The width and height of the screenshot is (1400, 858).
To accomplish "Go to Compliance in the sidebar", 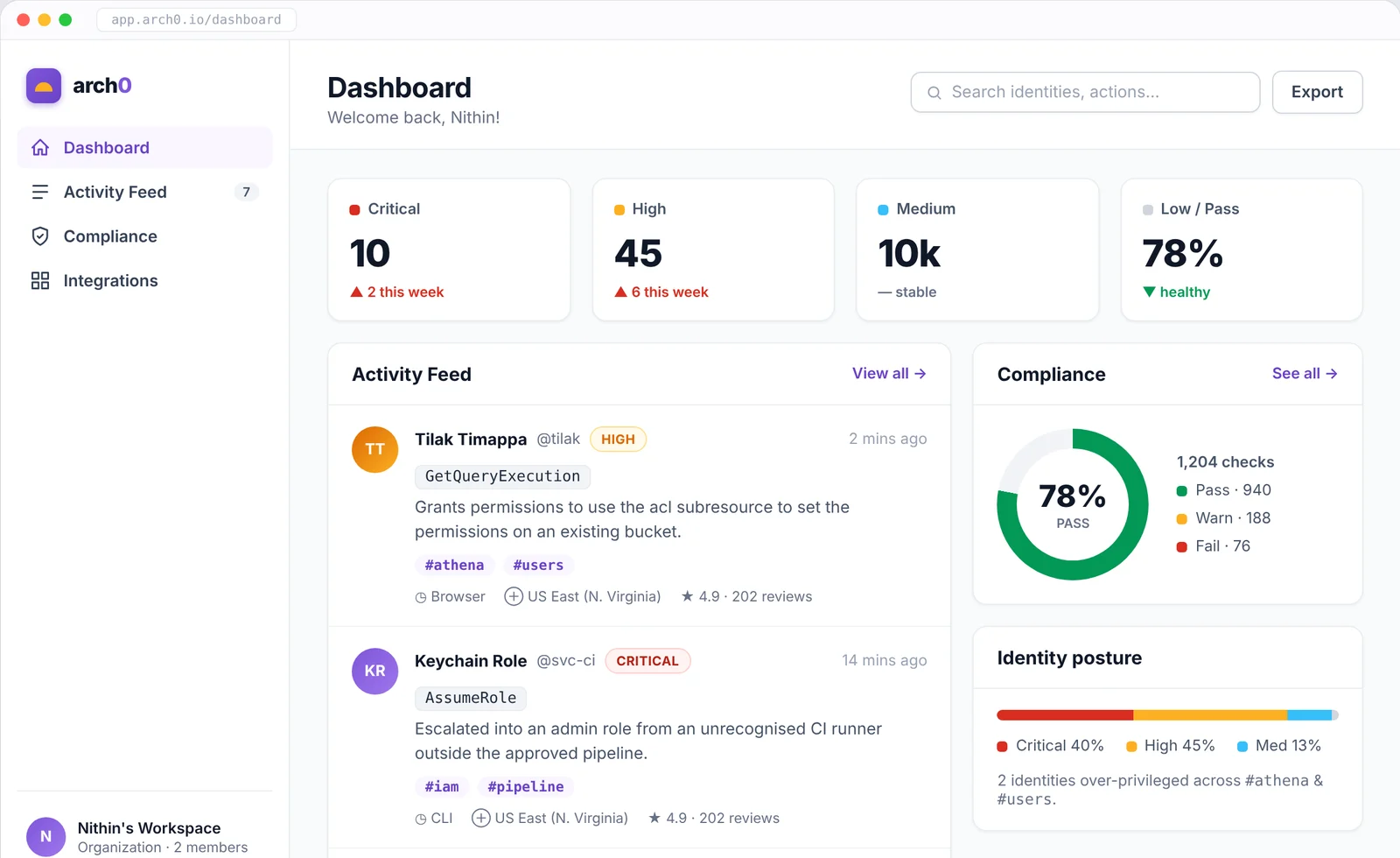I will point(145,236).
